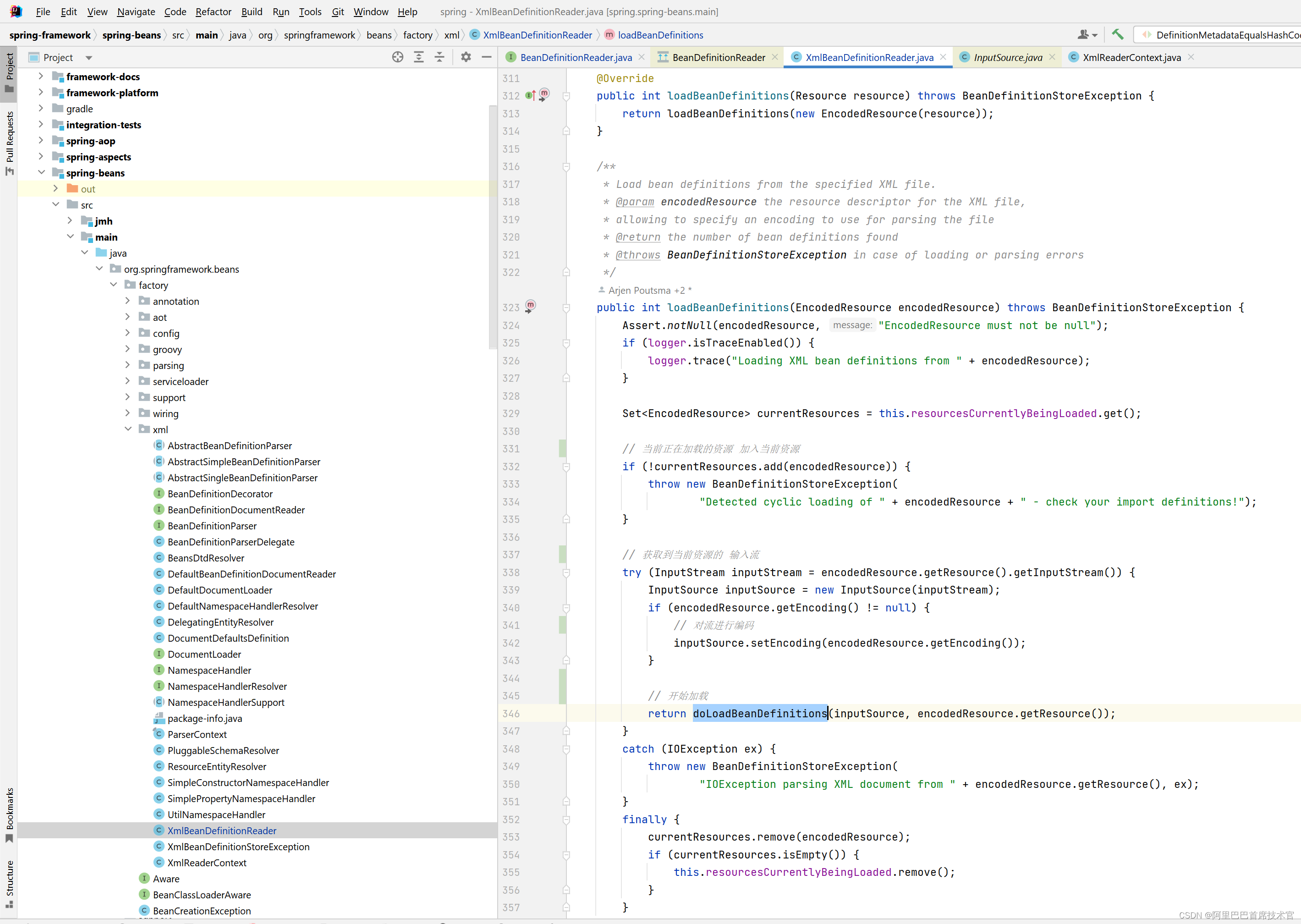Viewport: 1301px width, 924px height.
Task: Click Expand All in Project panel
Action: (419, 57)
